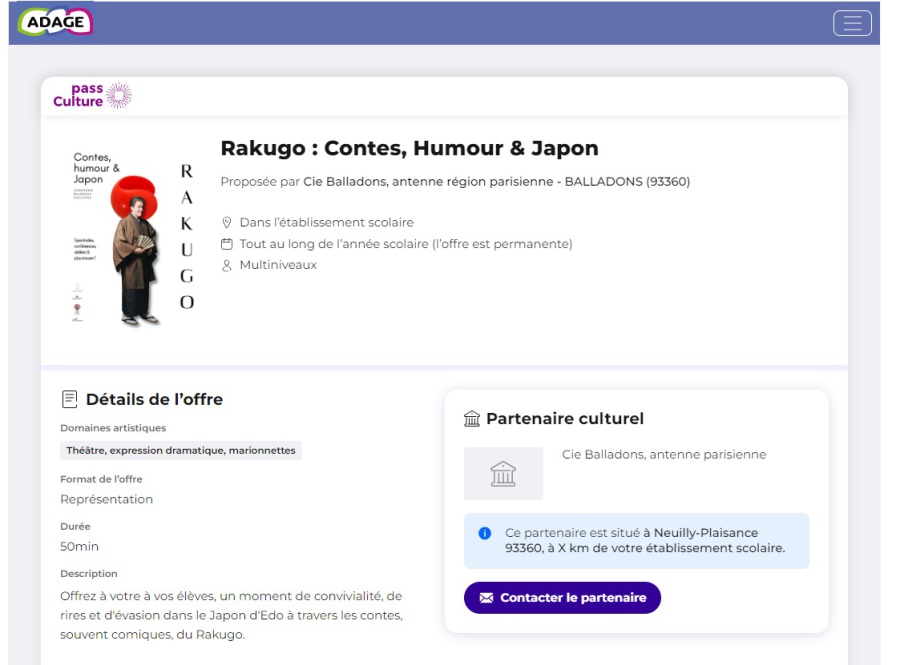Click the pass Culture logo

(92, 96)
